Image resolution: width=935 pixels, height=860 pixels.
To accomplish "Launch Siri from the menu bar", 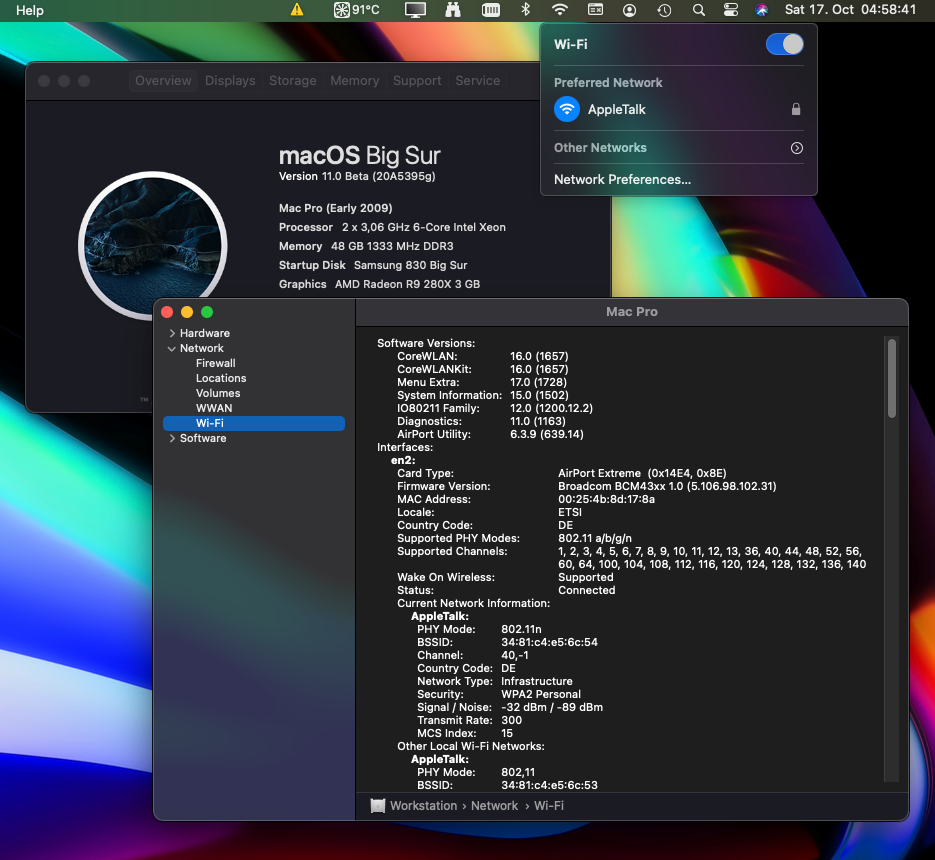I will point(761,10).
